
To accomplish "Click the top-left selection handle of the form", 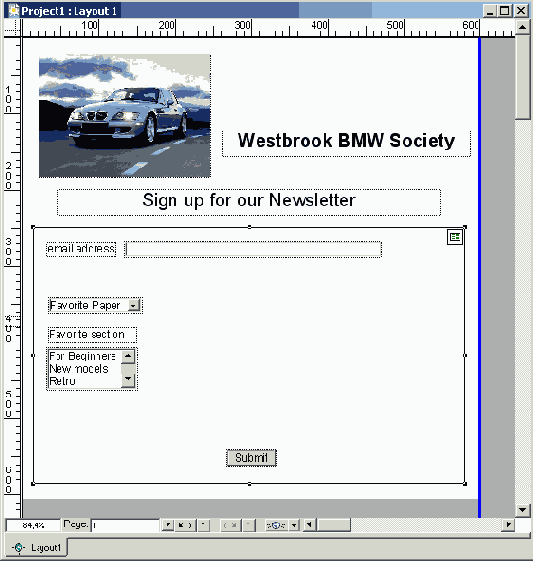I will 33,227.
